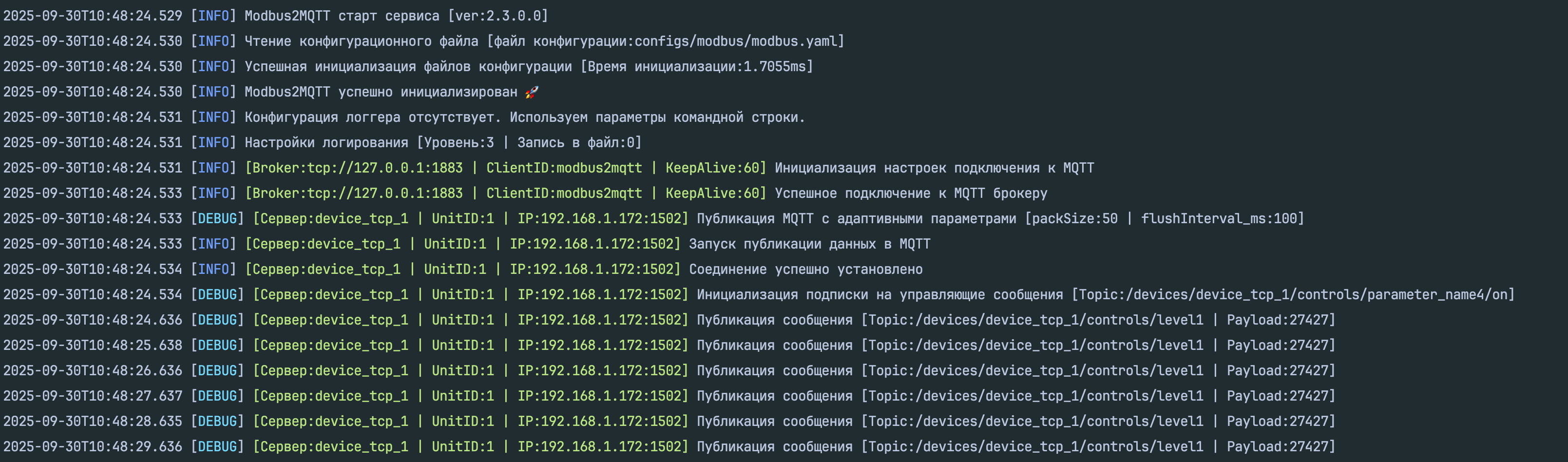Click the rocket emoji after "успешно инициализирован"
The image size is (1568, 462).
click(532, 92)
